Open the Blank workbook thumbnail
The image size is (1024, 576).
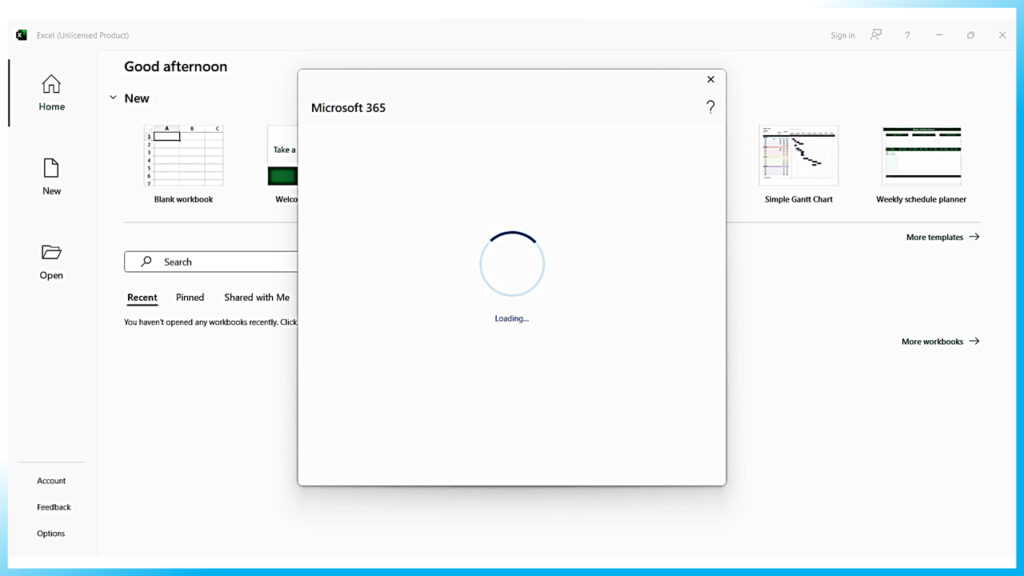[184, 156]
